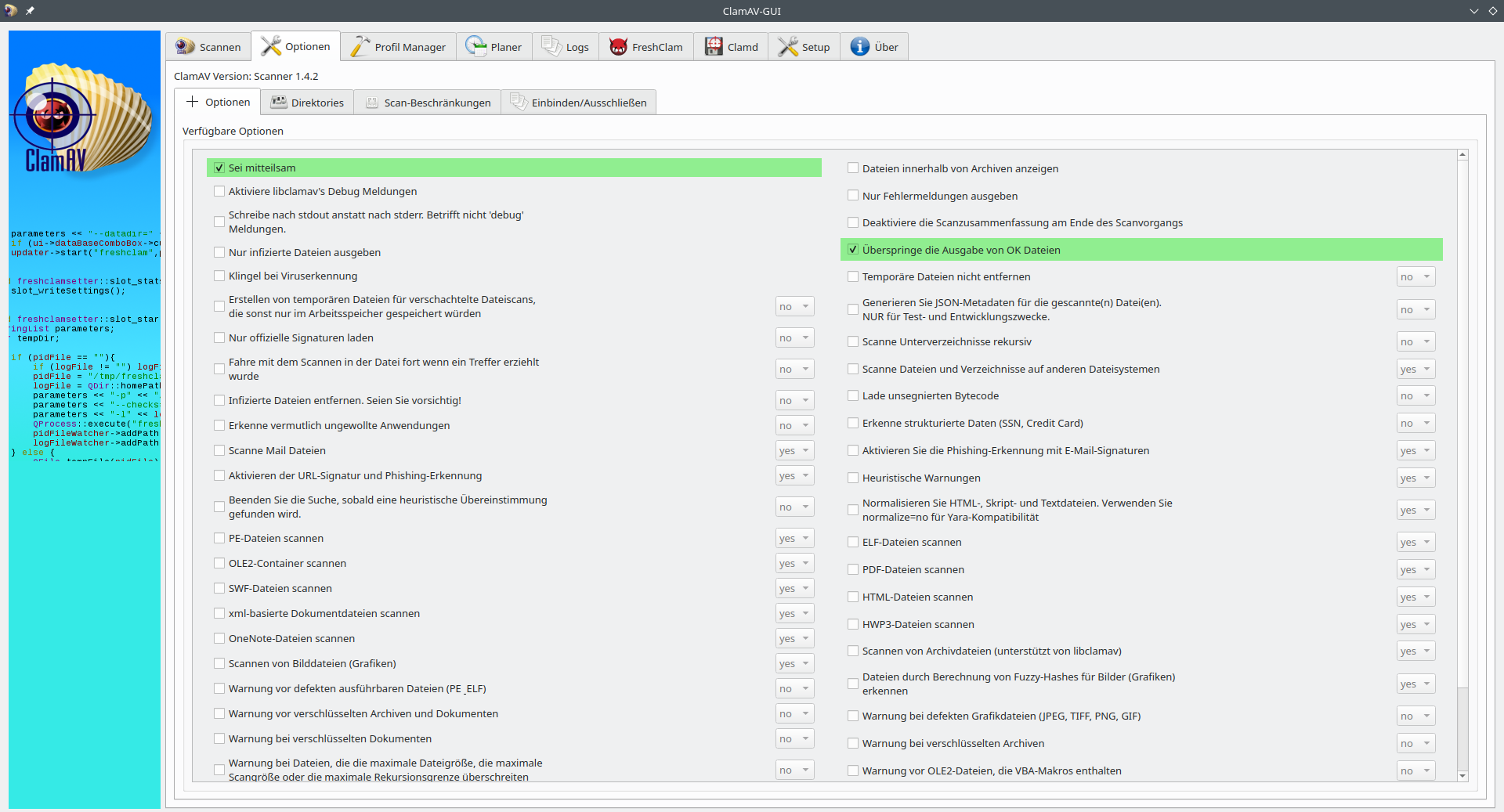Click the Planer calendar clock icon
The image size is (1504, 812).
tap(476, 47)
